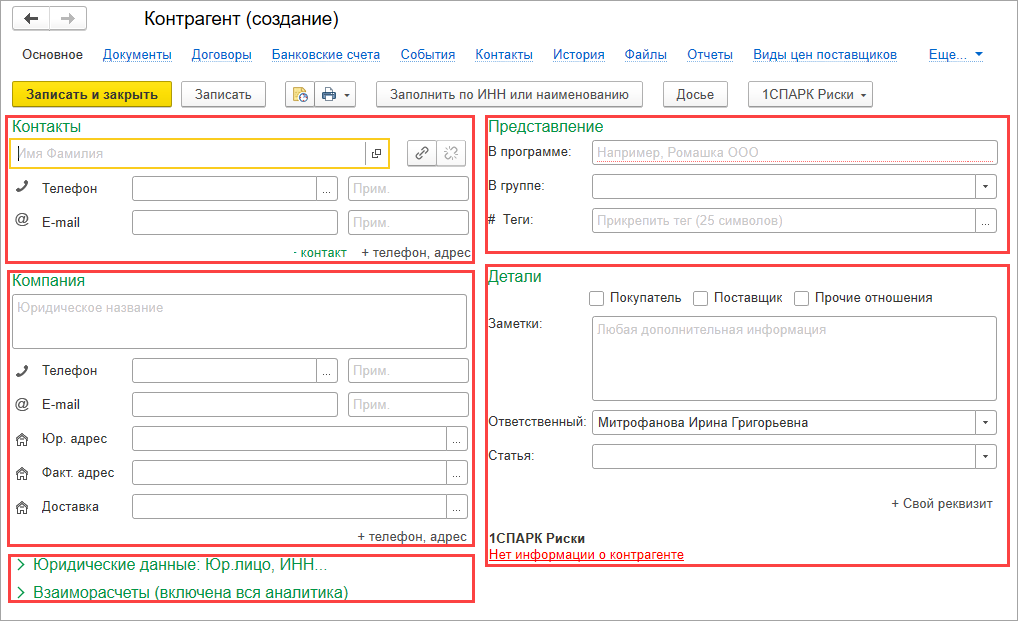The height and width of the screenshot is (621, 1018).
Task: Open the Ответственный dropdown arrow
Action: 986,422
